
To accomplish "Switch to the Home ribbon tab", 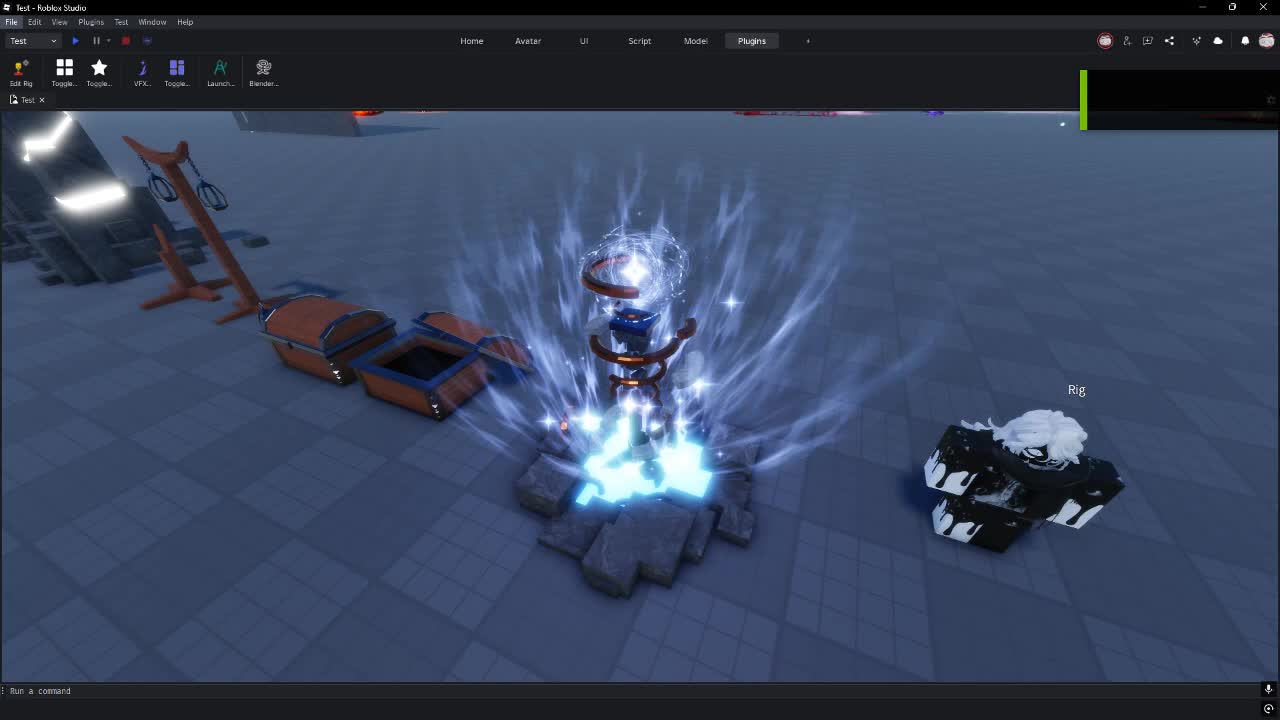I will click(x=472, y=41).
